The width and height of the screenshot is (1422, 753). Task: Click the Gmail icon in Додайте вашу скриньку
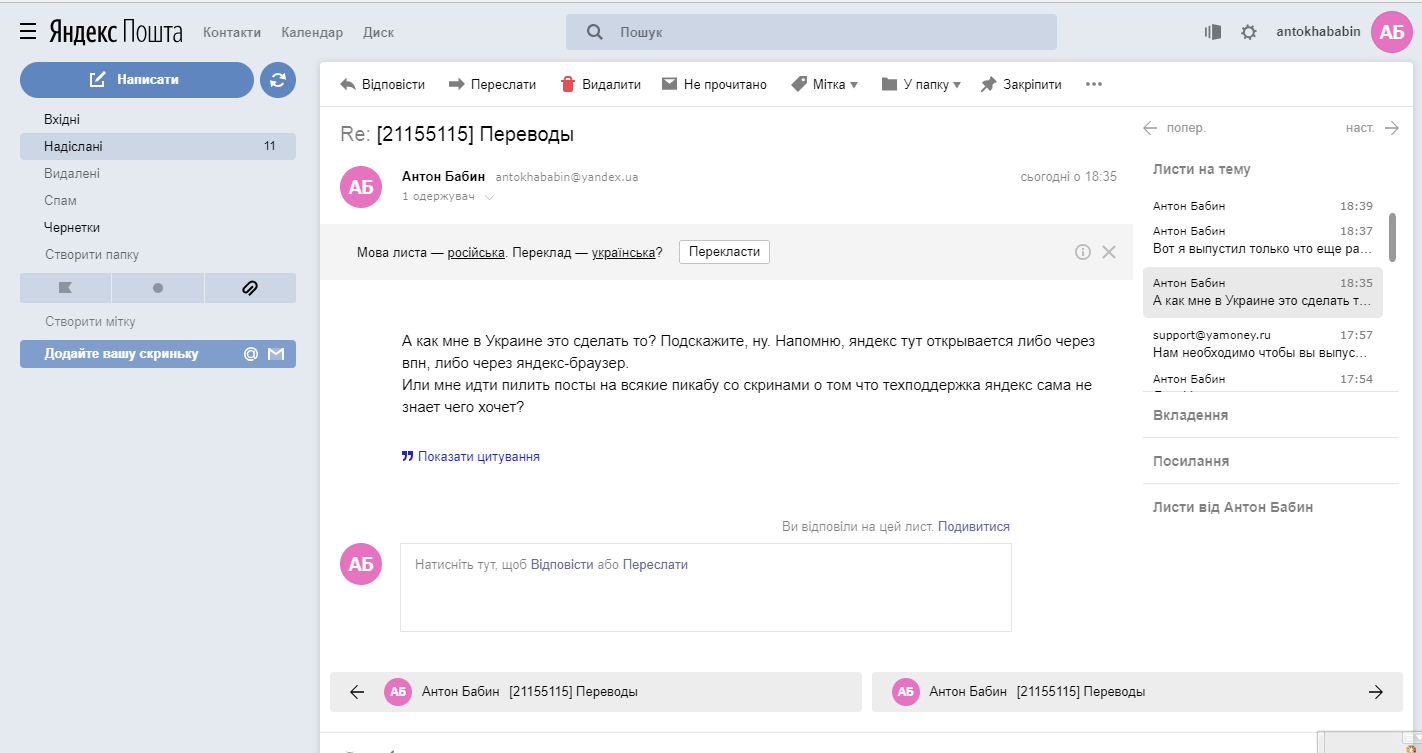pyautogui.click(x=276, y=354)
